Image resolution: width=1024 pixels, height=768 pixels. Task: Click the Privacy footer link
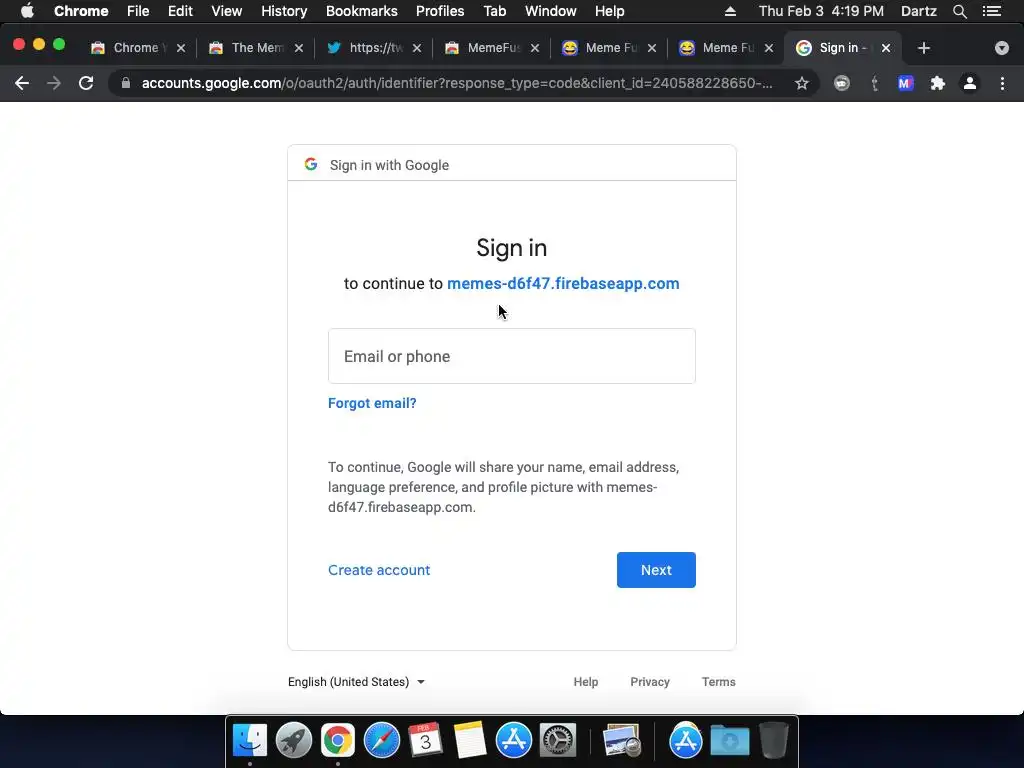click(x=650, y=682)
